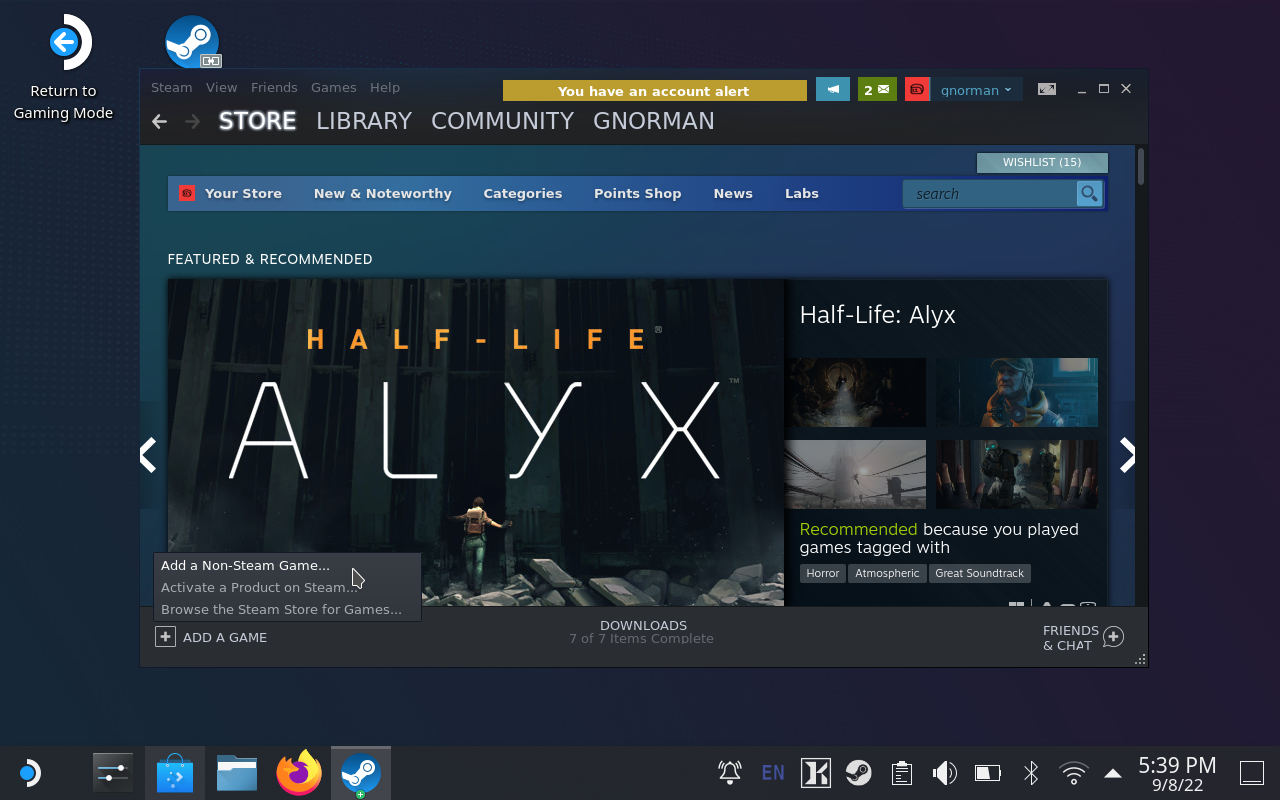The image size is (1280, 800).
Task: Click the account alert banner
Action: 654,91
